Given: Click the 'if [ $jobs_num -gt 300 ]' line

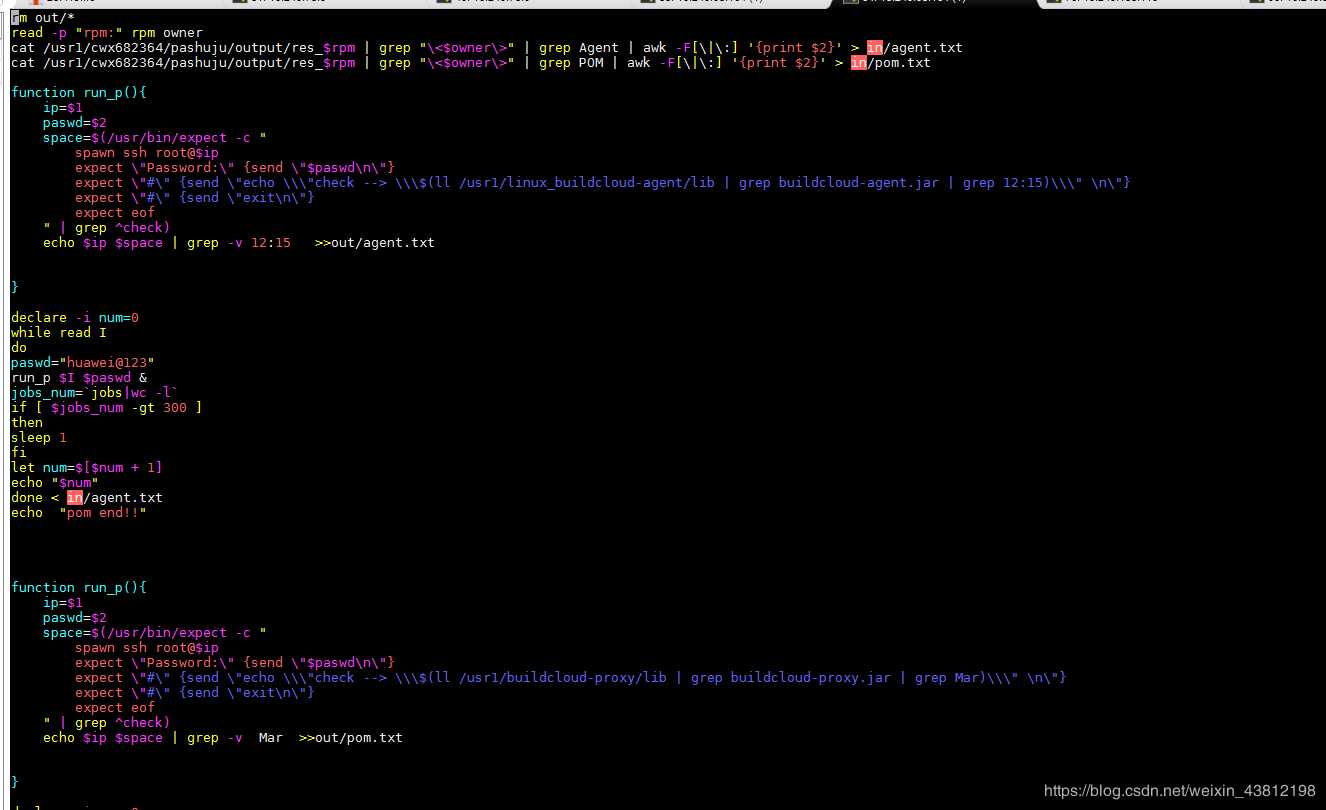Looking at the screenshot, I should click(x=107, y=407).
